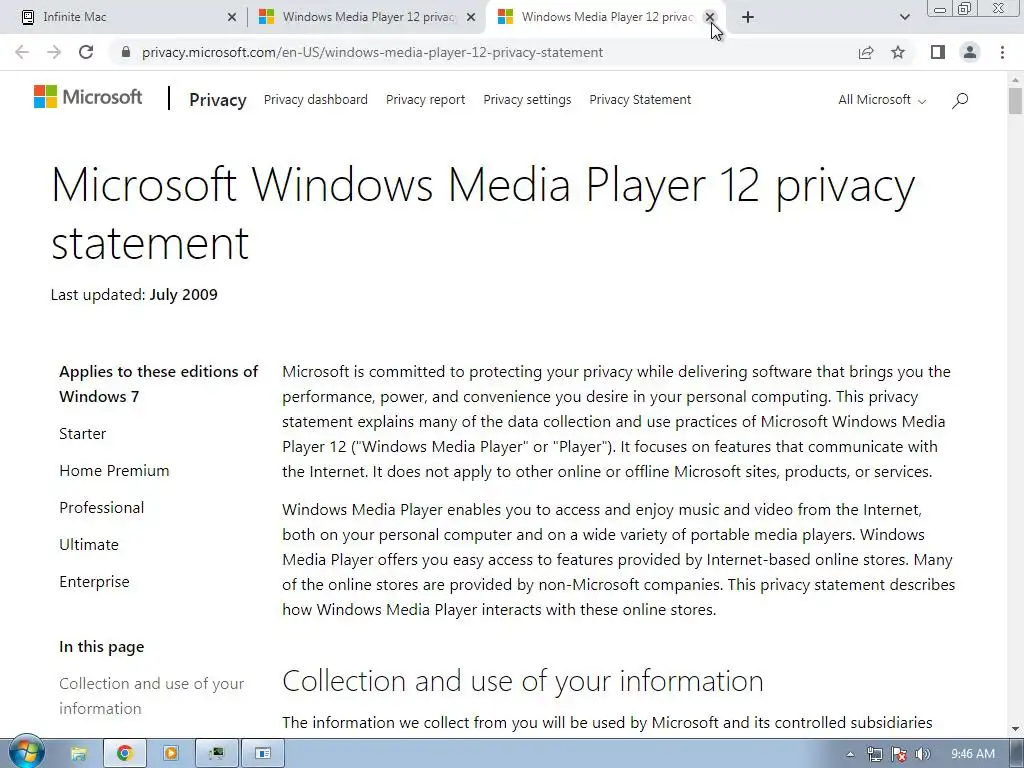Switch to the Infinite Mac tab
Viewport: 1024px width, 768px height.
pos(124,17)
